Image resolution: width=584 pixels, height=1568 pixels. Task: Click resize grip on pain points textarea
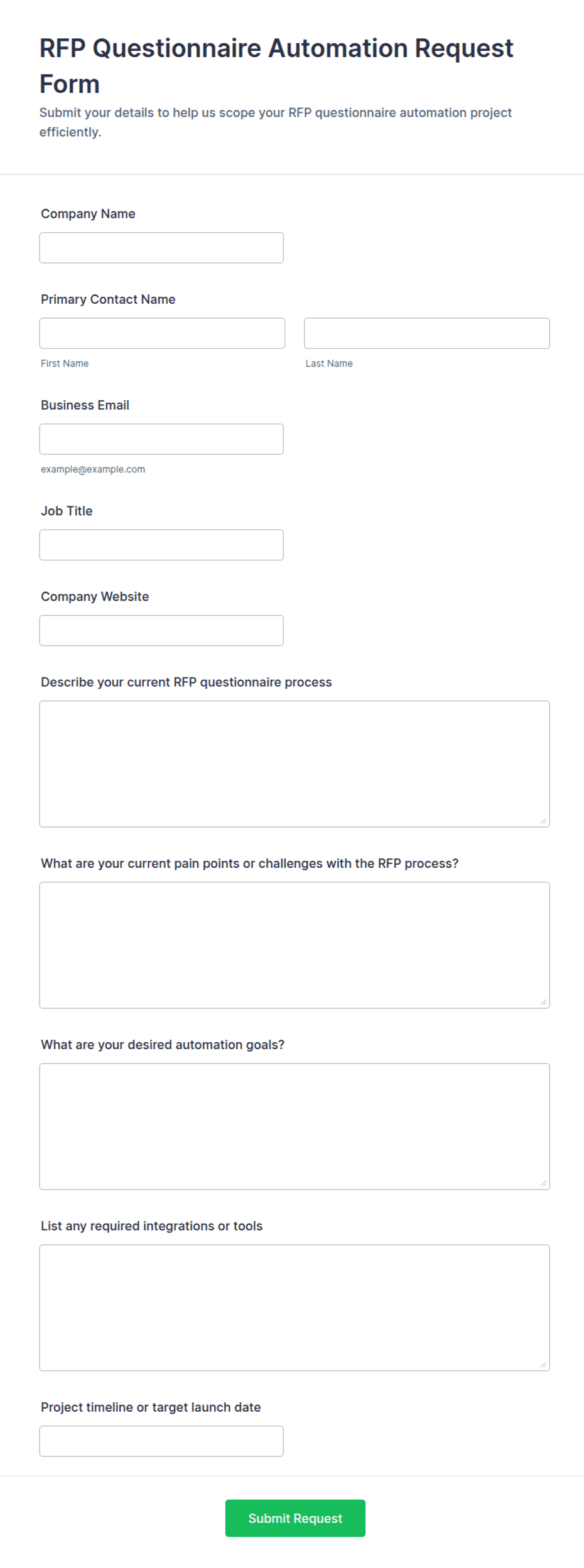tap(543, 1002)
